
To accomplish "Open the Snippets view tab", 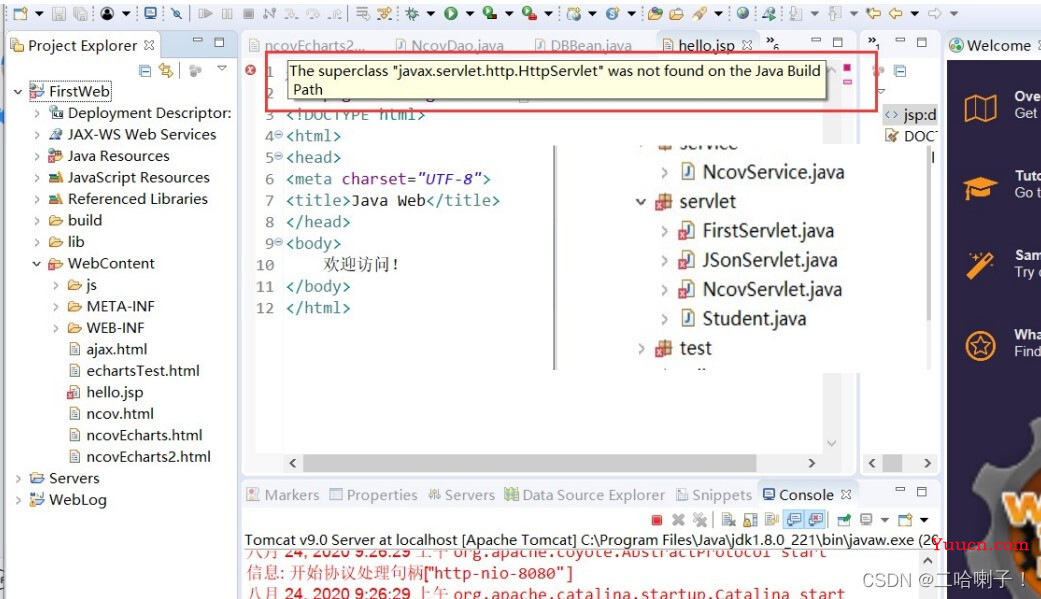I will point(714,495).
